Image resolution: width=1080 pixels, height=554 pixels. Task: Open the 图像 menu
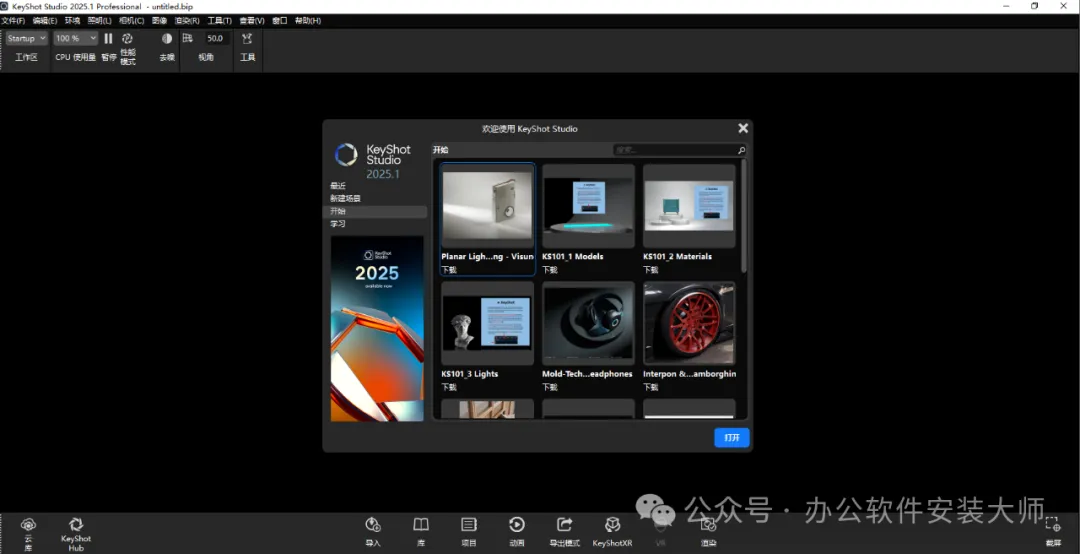pyautogui.click(x=159, y=21)
